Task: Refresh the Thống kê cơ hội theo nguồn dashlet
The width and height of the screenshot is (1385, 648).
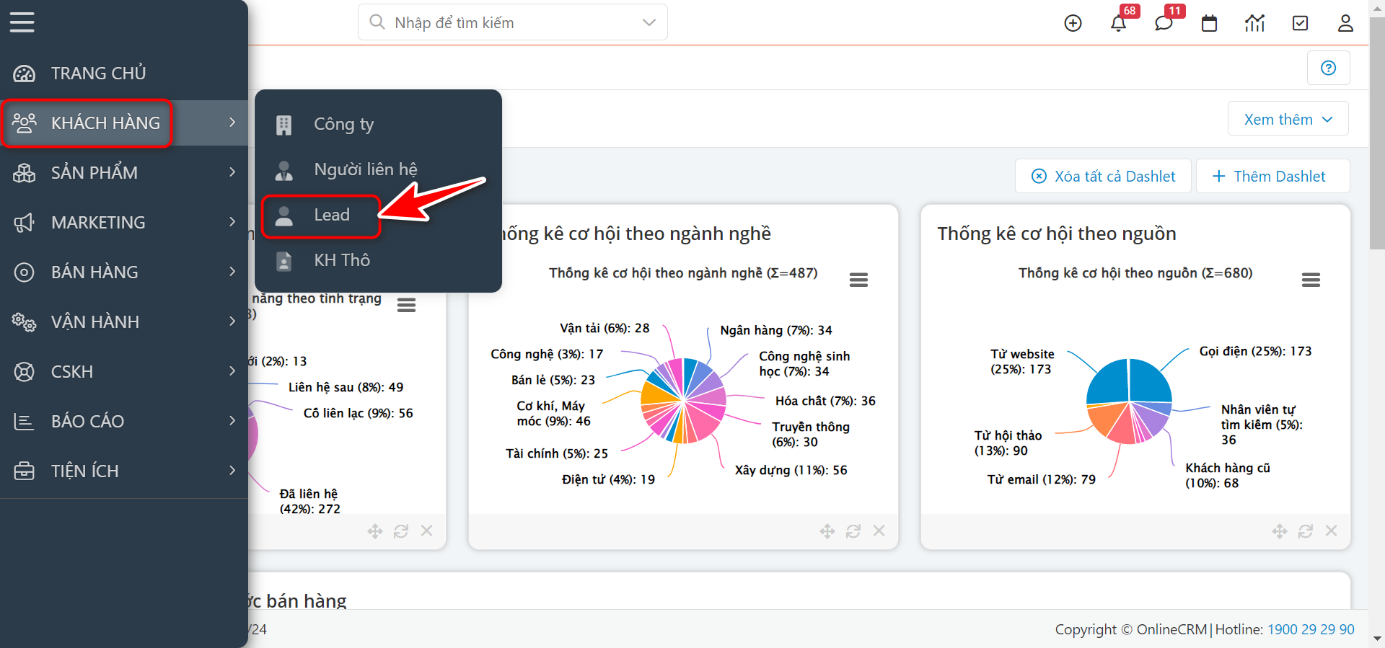Action: tap(1305, 531)
